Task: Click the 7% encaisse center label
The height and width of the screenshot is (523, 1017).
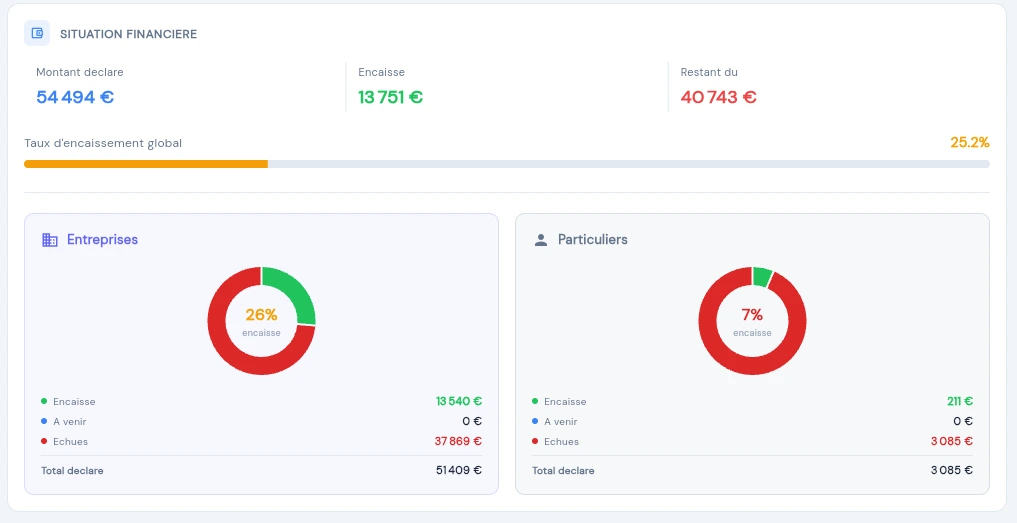Action: click(x=752, y=316)
